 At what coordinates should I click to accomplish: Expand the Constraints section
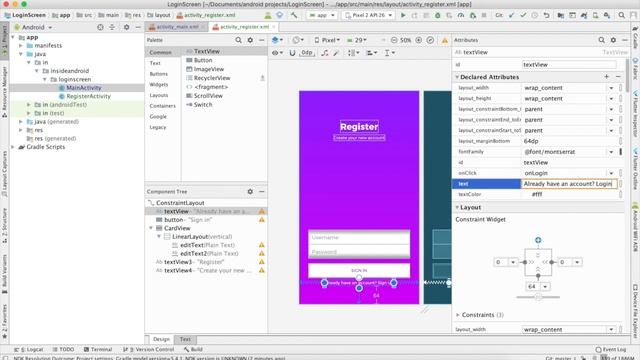click(x=458, y=315)
